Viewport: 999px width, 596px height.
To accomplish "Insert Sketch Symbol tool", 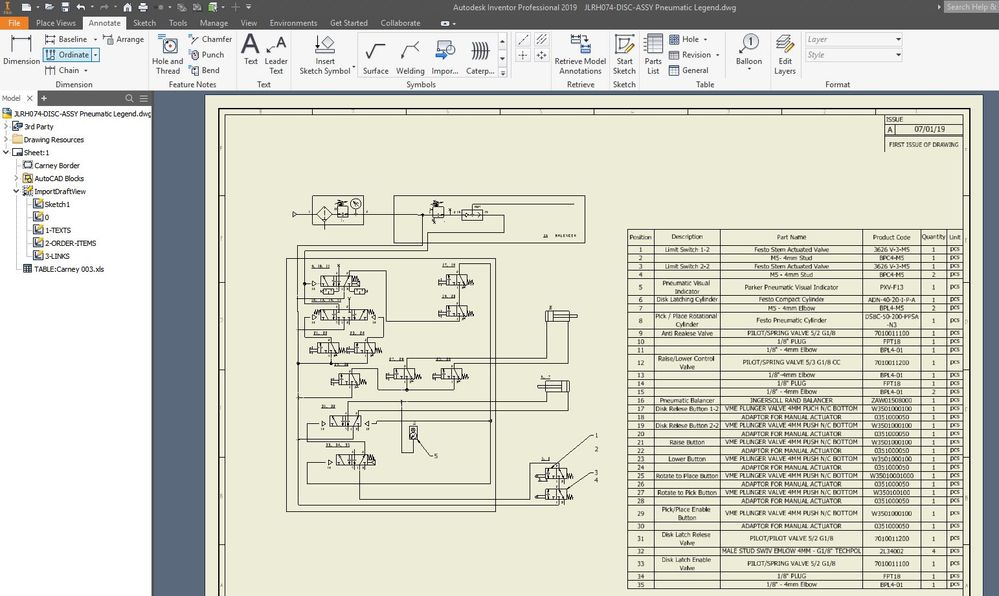I will pos(325,54).
